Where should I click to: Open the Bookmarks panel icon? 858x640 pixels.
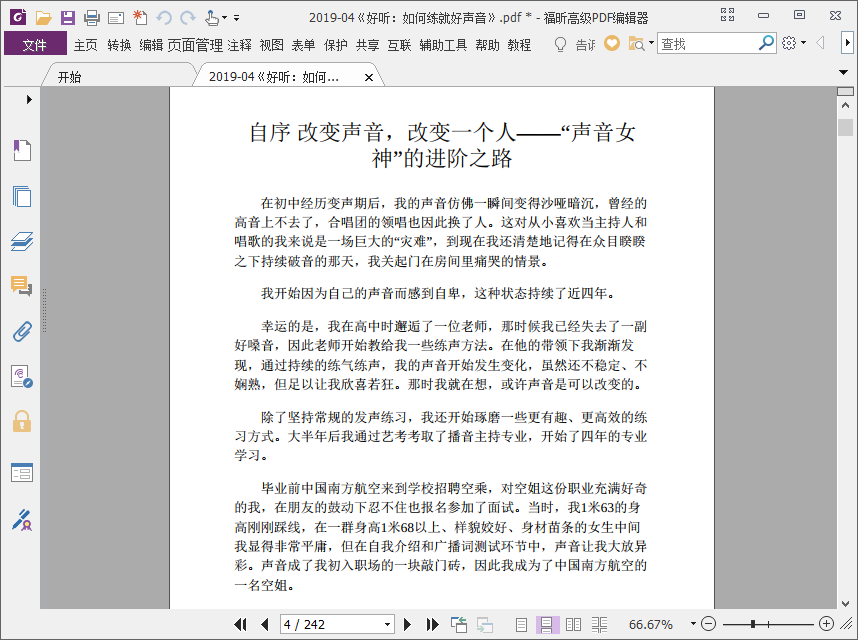[22, 150]
